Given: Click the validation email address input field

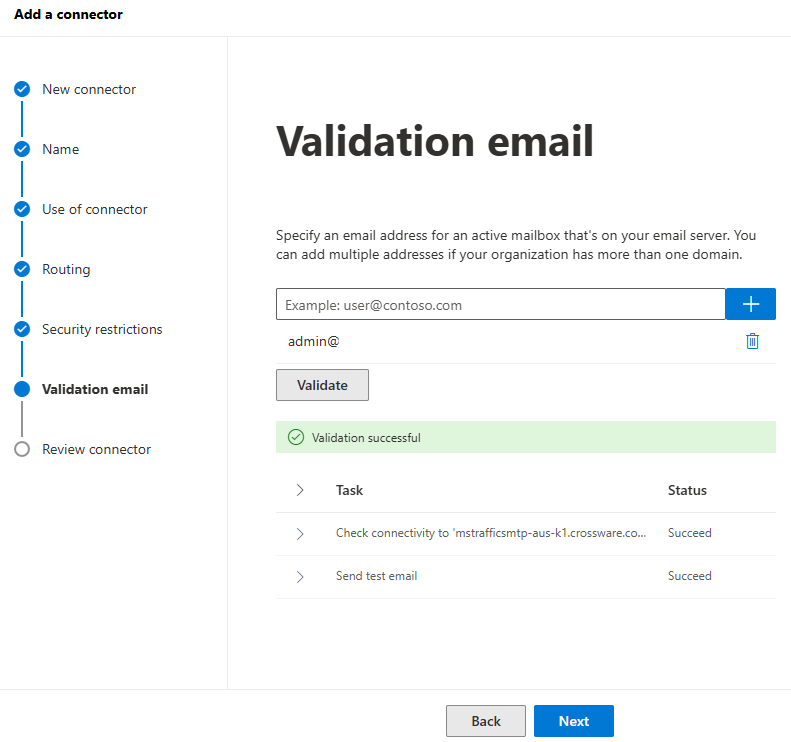Looking at the screenshot, I should 500,304.
